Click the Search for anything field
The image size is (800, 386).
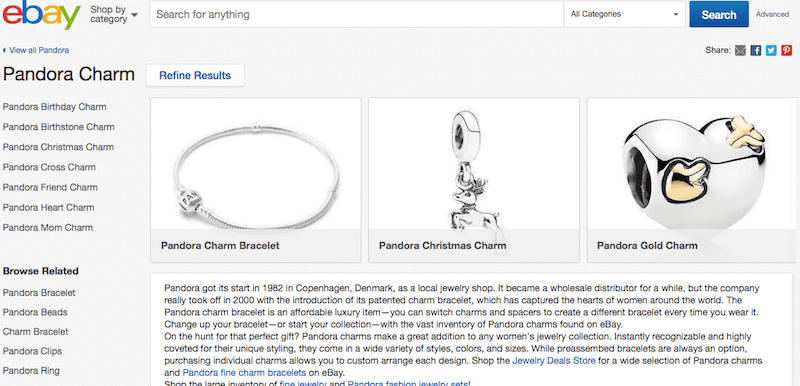pos(357,14)
